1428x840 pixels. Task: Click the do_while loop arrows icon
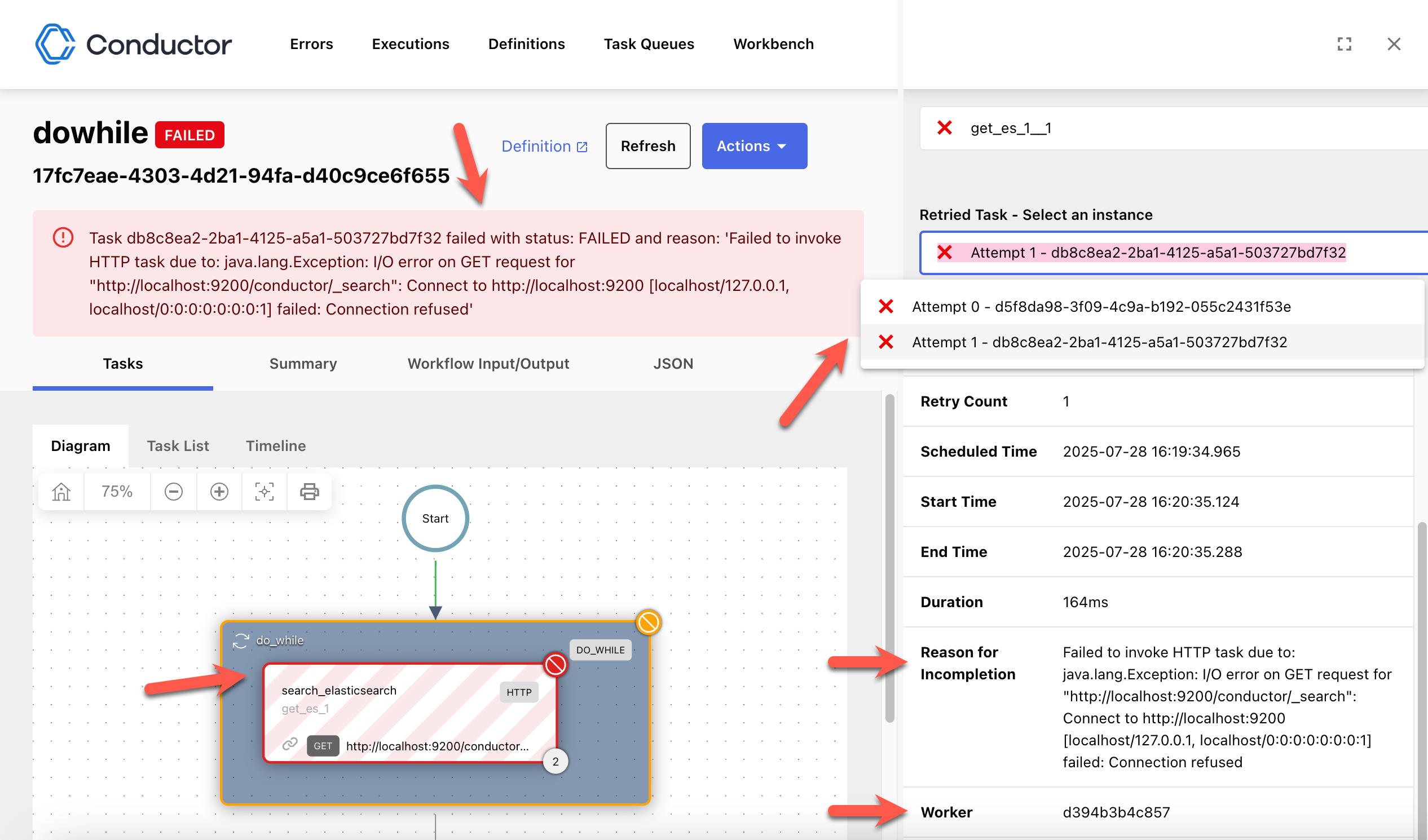[241, 640]
